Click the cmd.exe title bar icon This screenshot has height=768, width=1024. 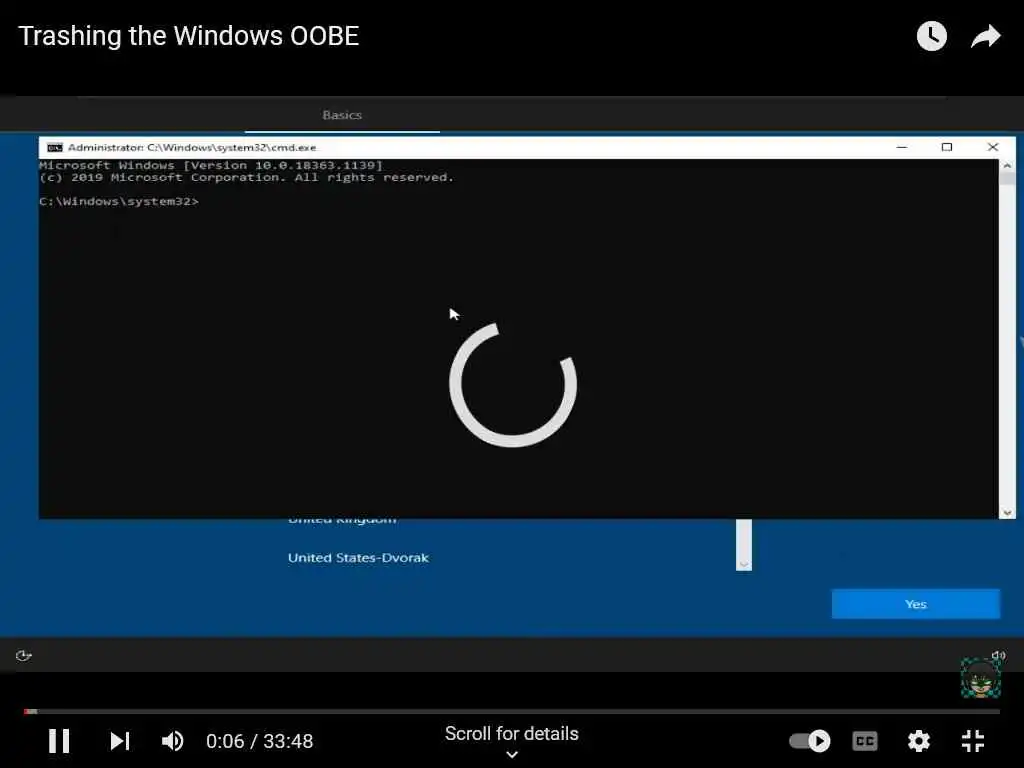click(55, 148)
